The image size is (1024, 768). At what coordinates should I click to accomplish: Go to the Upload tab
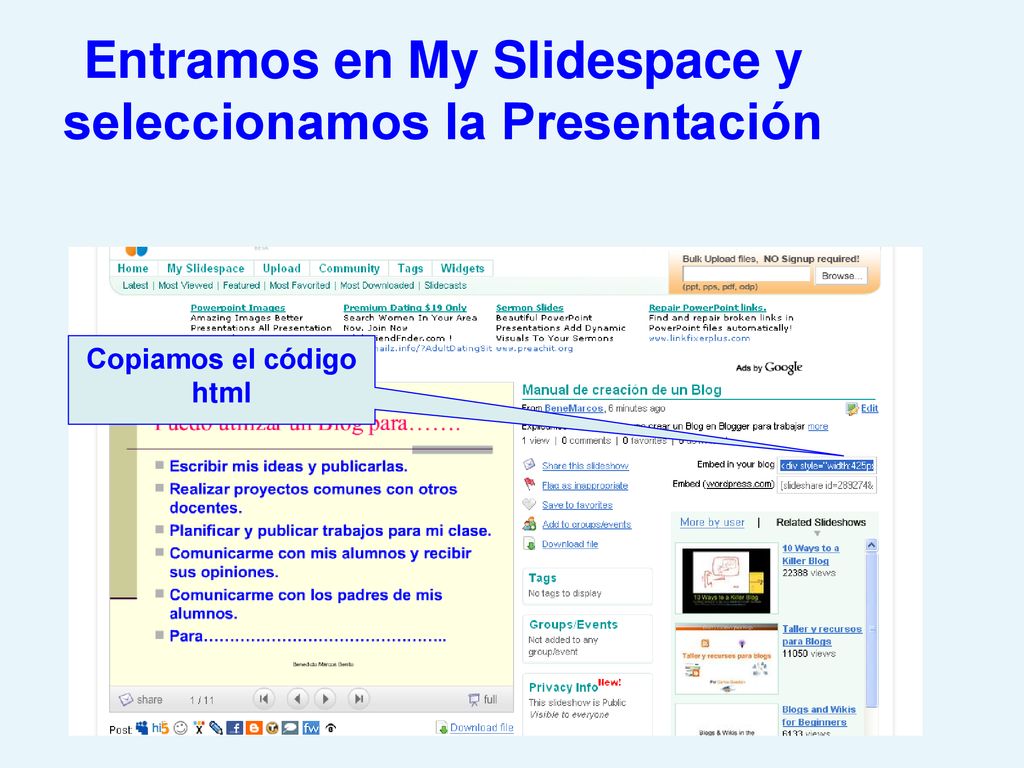click(281, 268)
